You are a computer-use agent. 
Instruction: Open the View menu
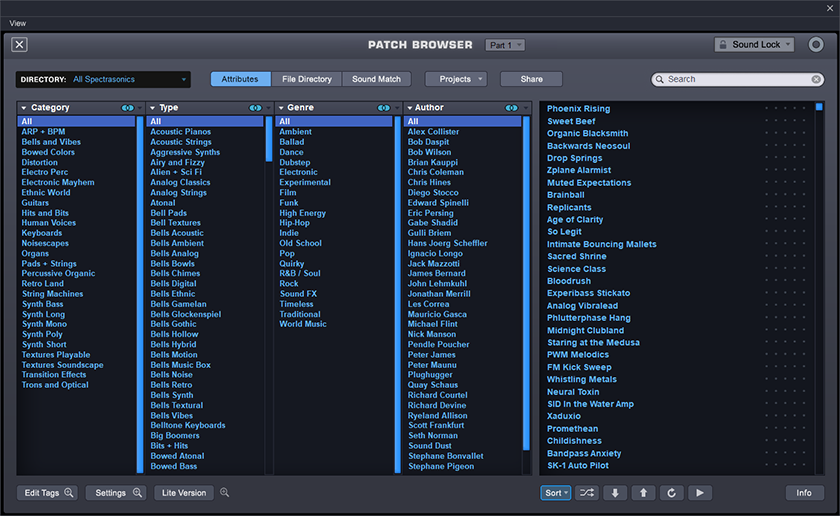tap(18, 23)
